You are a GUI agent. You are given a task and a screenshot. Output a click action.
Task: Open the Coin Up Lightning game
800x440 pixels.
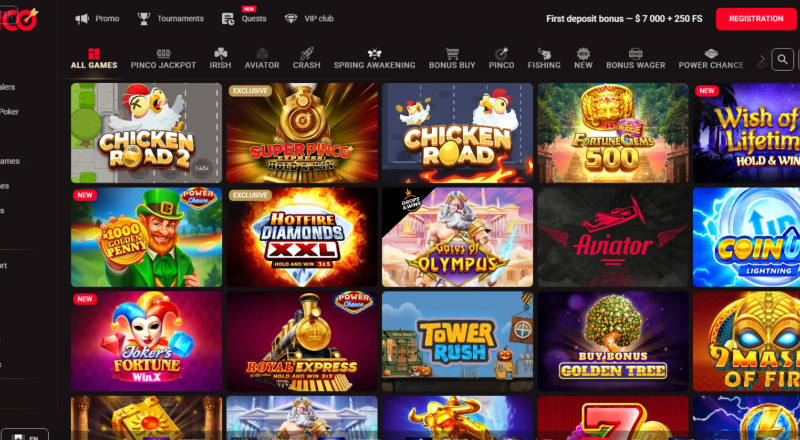[746, 237]
